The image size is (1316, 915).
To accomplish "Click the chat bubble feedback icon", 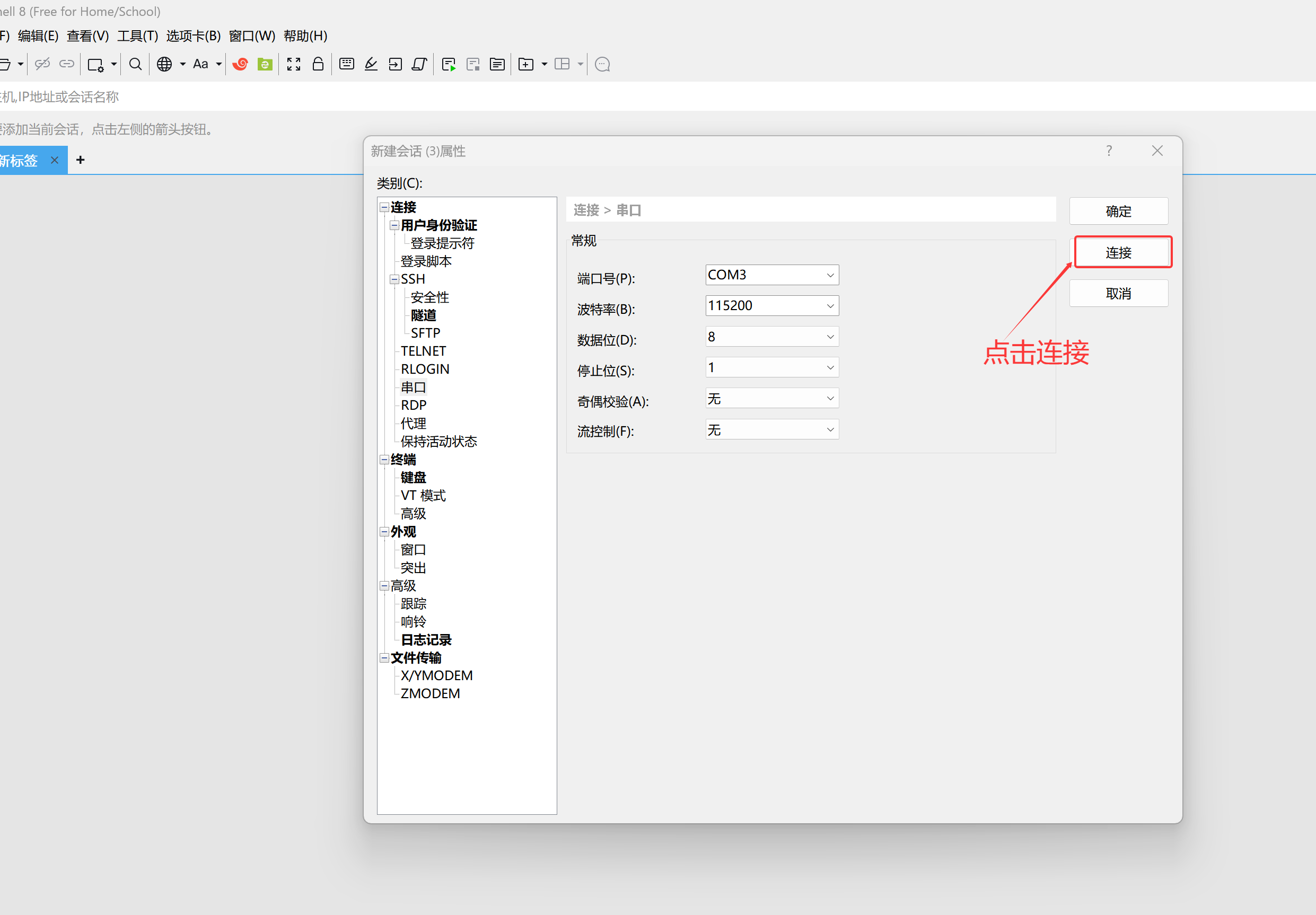I will (602, 64).
